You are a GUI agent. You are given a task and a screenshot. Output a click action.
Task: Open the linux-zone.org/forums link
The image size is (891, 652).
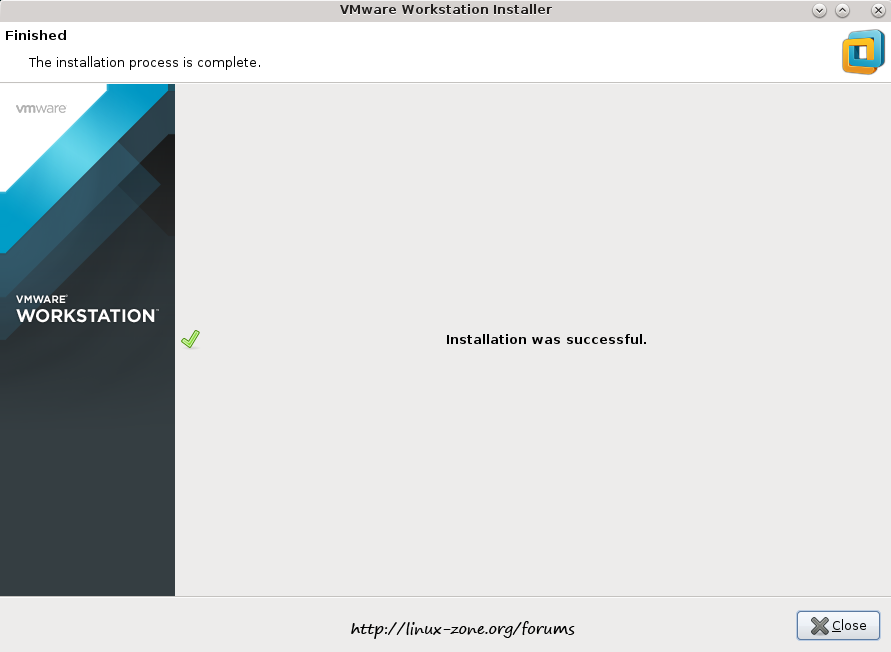pos(462,629)
